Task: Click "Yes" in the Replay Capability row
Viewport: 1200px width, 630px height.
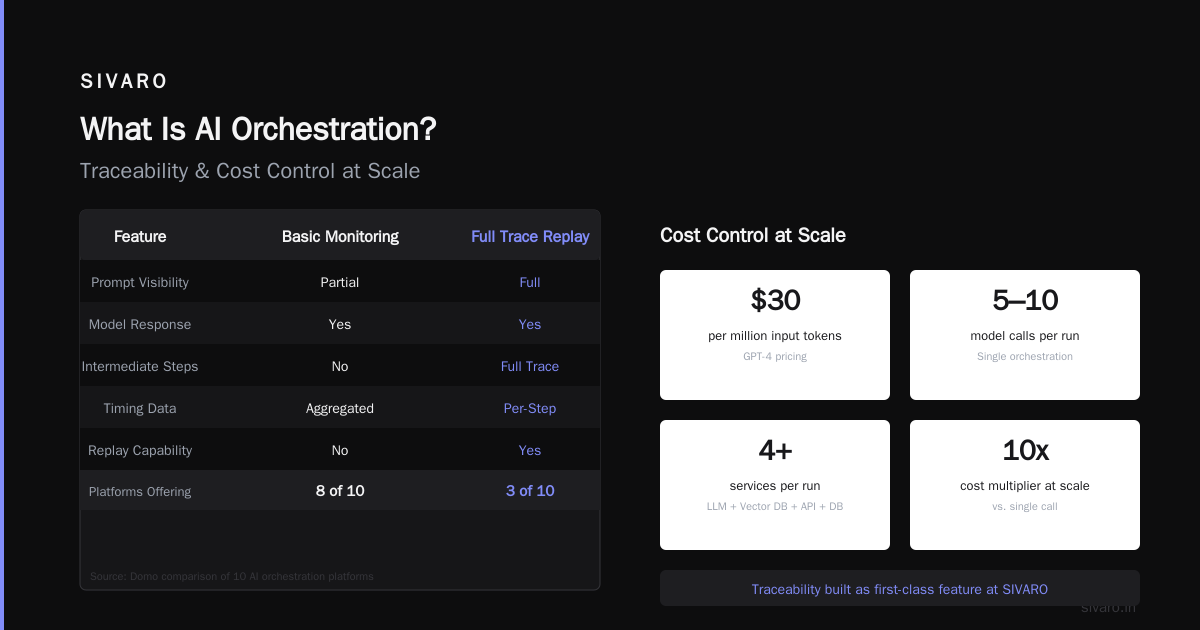Action: pyautogui.click(x=530, y=451)
